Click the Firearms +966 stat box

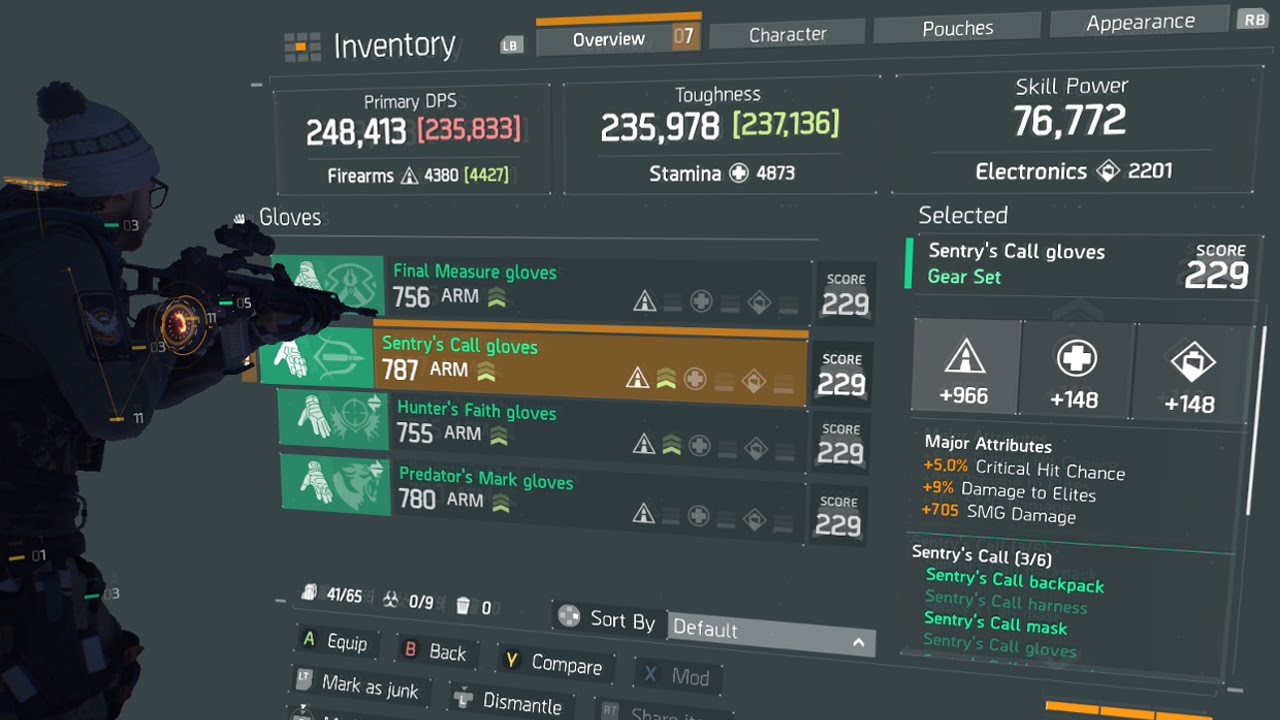click(x=966, y=368)
